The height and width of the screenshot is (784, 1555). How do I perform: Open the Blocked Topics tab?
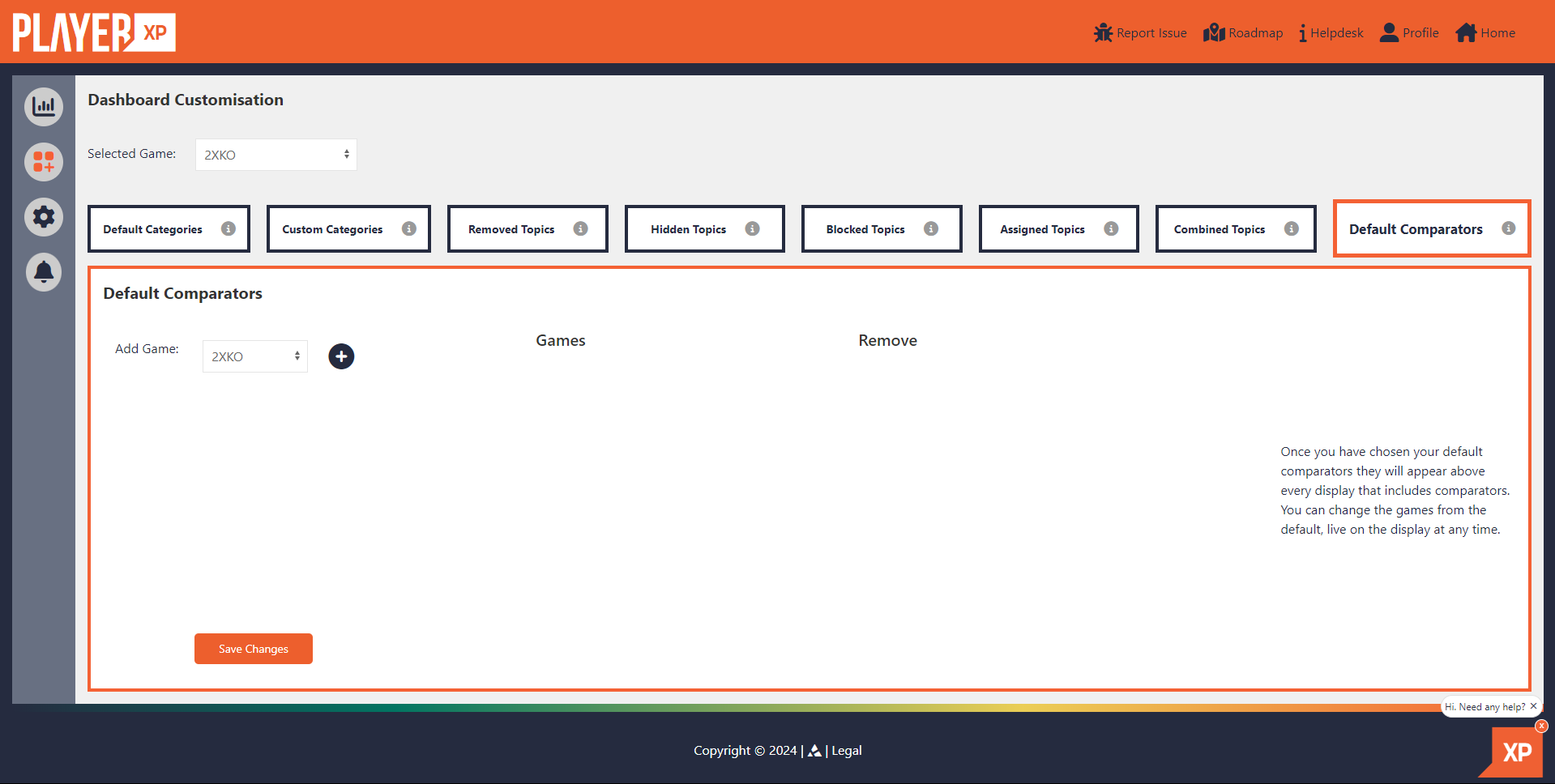882,228
